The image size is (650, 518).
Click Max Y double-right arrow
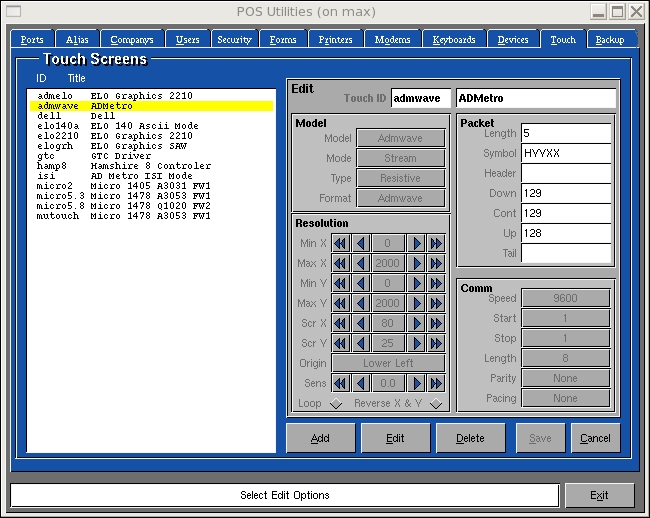click(x=436, y=303)
